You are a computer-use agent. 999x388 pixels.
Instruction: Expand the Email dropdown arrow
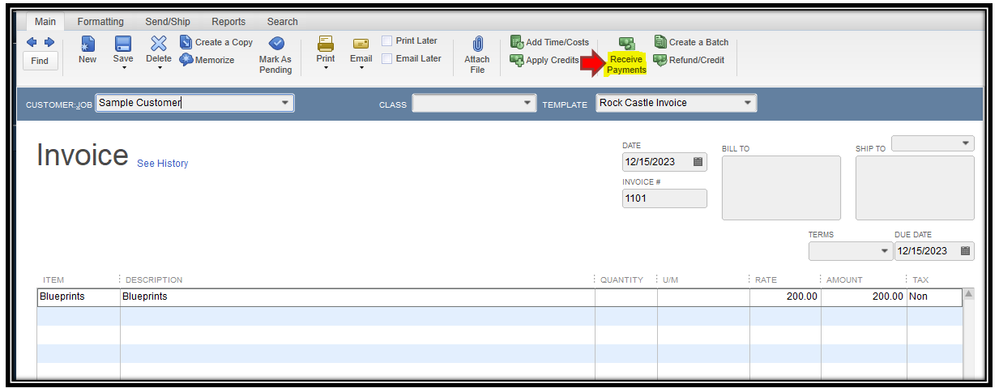[x=361, y=68]
